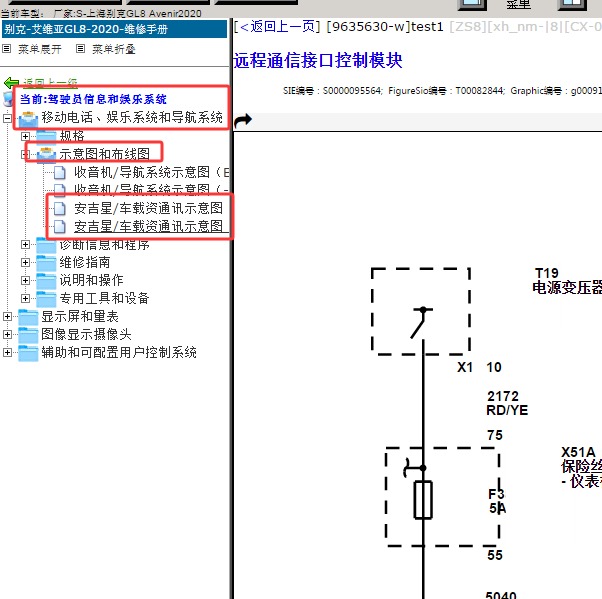Expand the 专用工具和设备 folder
This screenshot has height=599, width=602.
pyautogui.click(x=25, y=299)
